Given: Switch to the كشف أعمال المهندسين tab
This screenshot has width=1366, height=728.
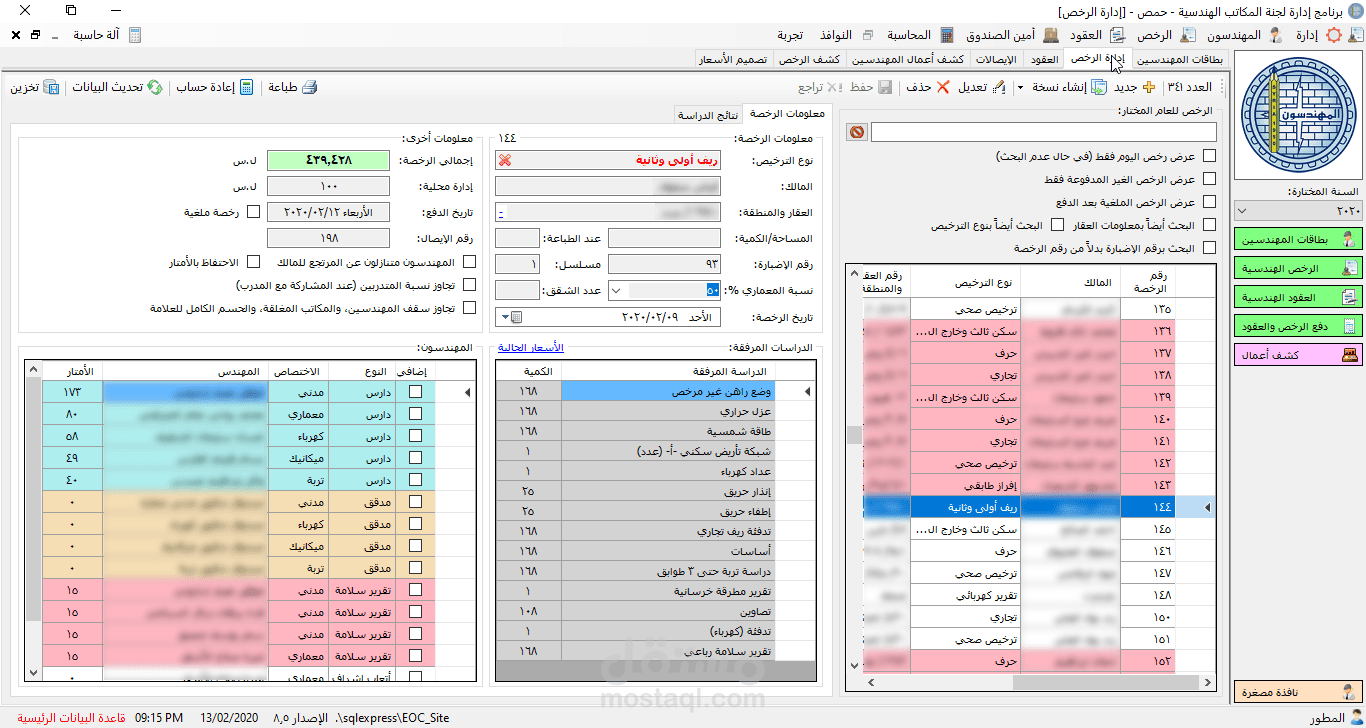Looking at the screenshot, I should (x=907, y=60).
